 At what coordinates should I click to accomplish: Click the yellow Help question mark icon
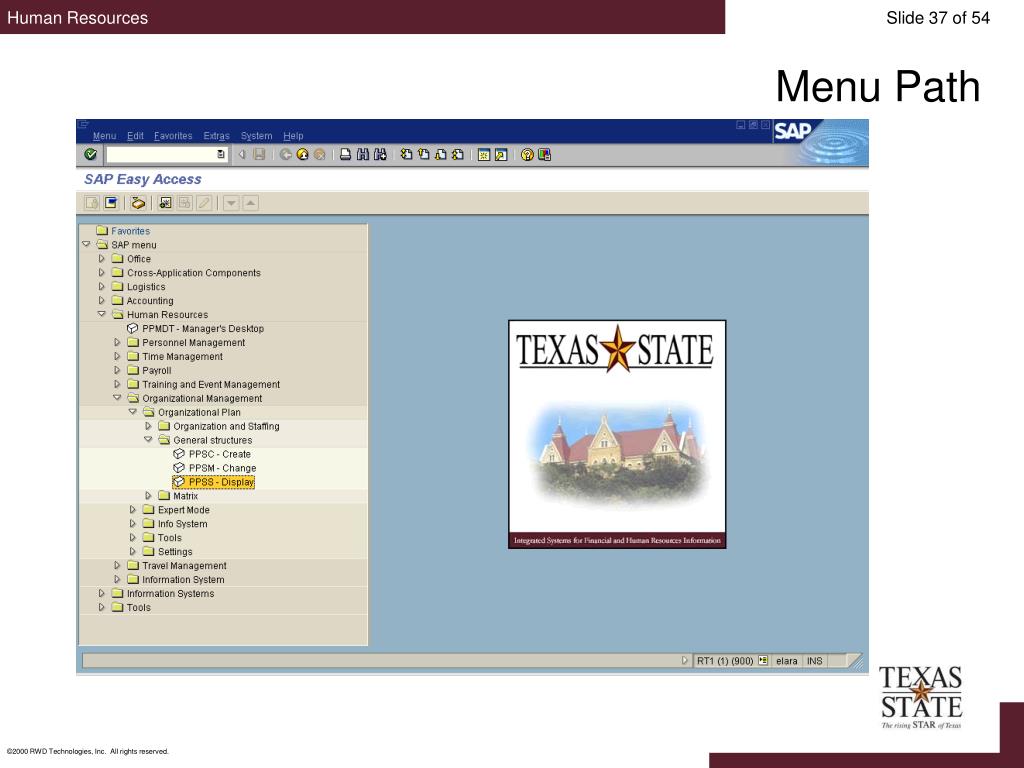point(527,155)
